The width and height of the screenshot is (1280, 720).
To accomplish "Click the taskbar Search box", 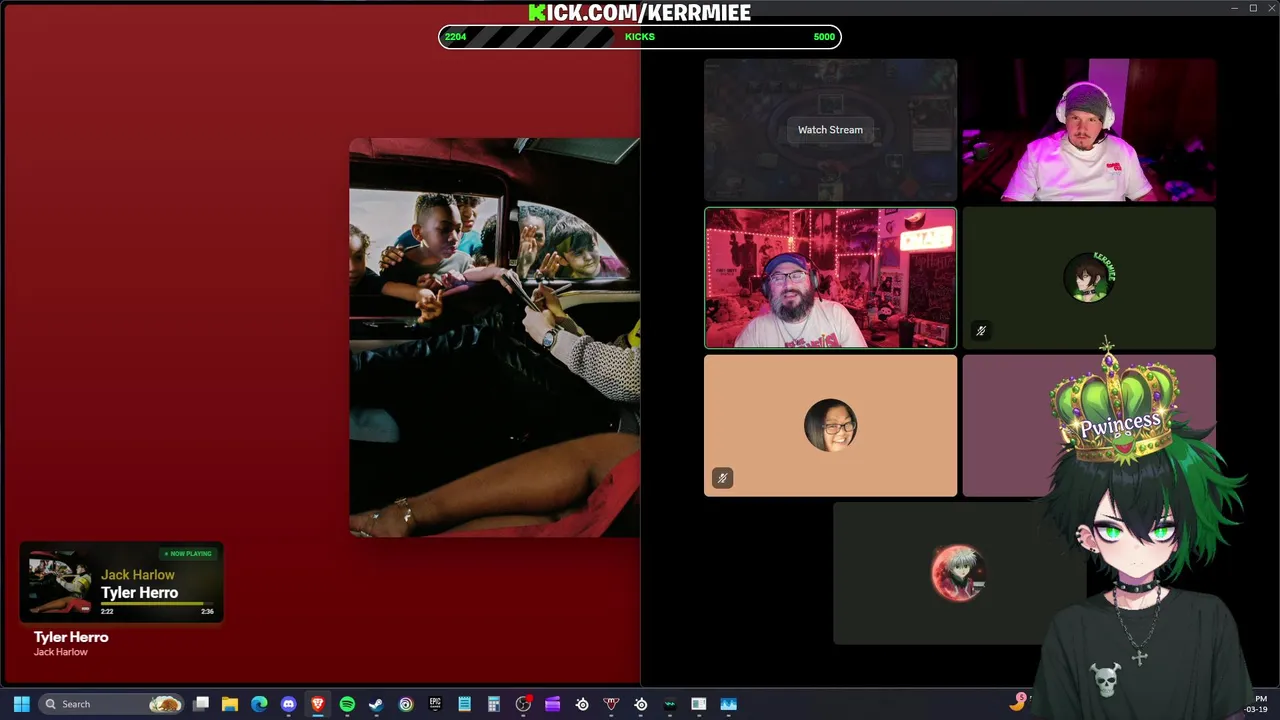I will coord(111,704).
